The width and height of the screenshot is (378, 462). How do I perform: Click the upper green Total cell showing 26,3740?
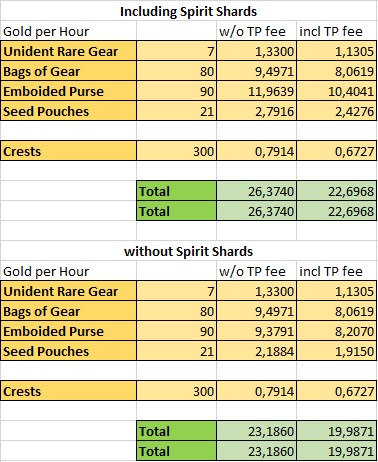tap(257, 191)
